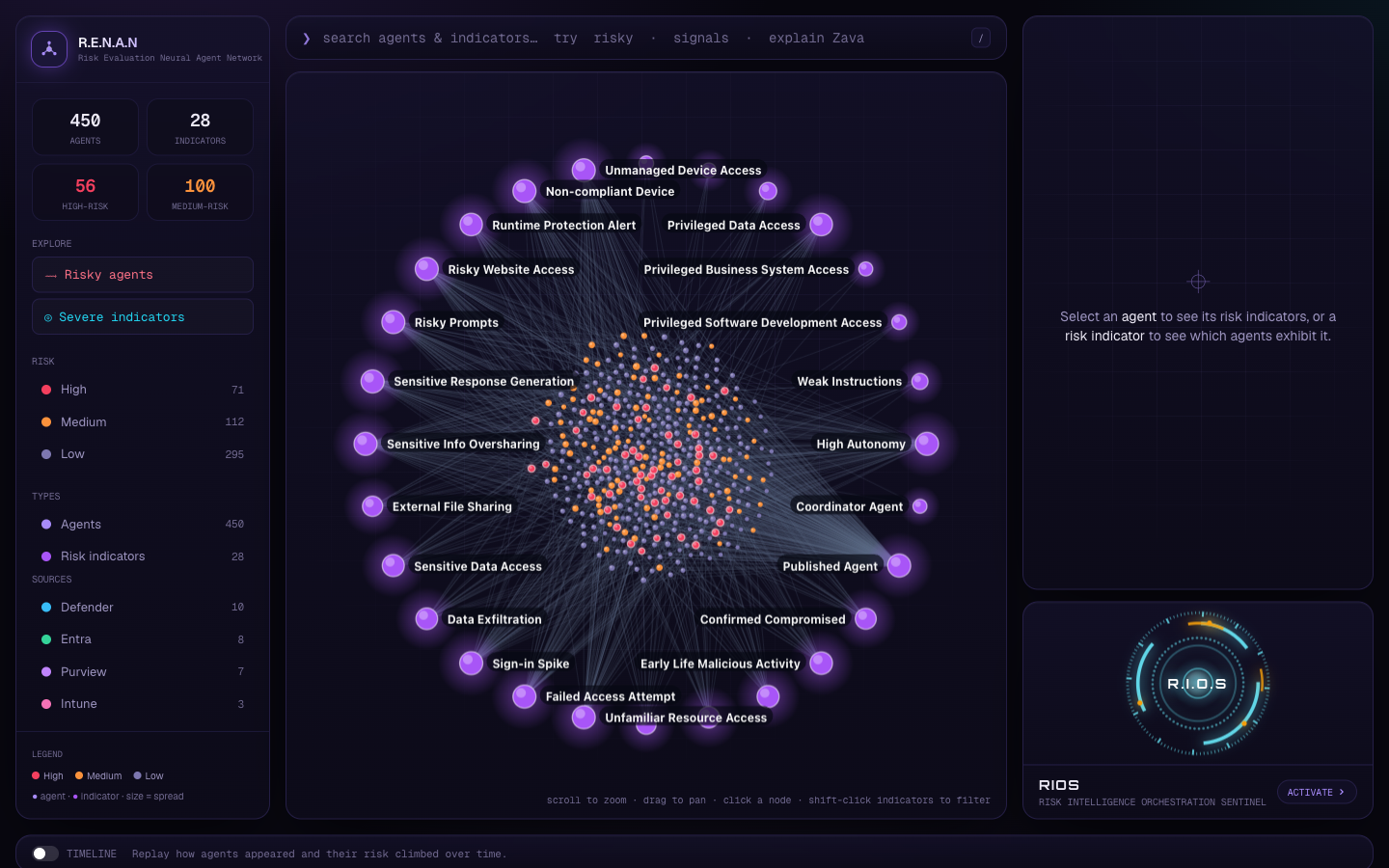1389x868 pixels.
Task: Click the 'explain Zava' search suggestion
Action: [x=816, y=39]
